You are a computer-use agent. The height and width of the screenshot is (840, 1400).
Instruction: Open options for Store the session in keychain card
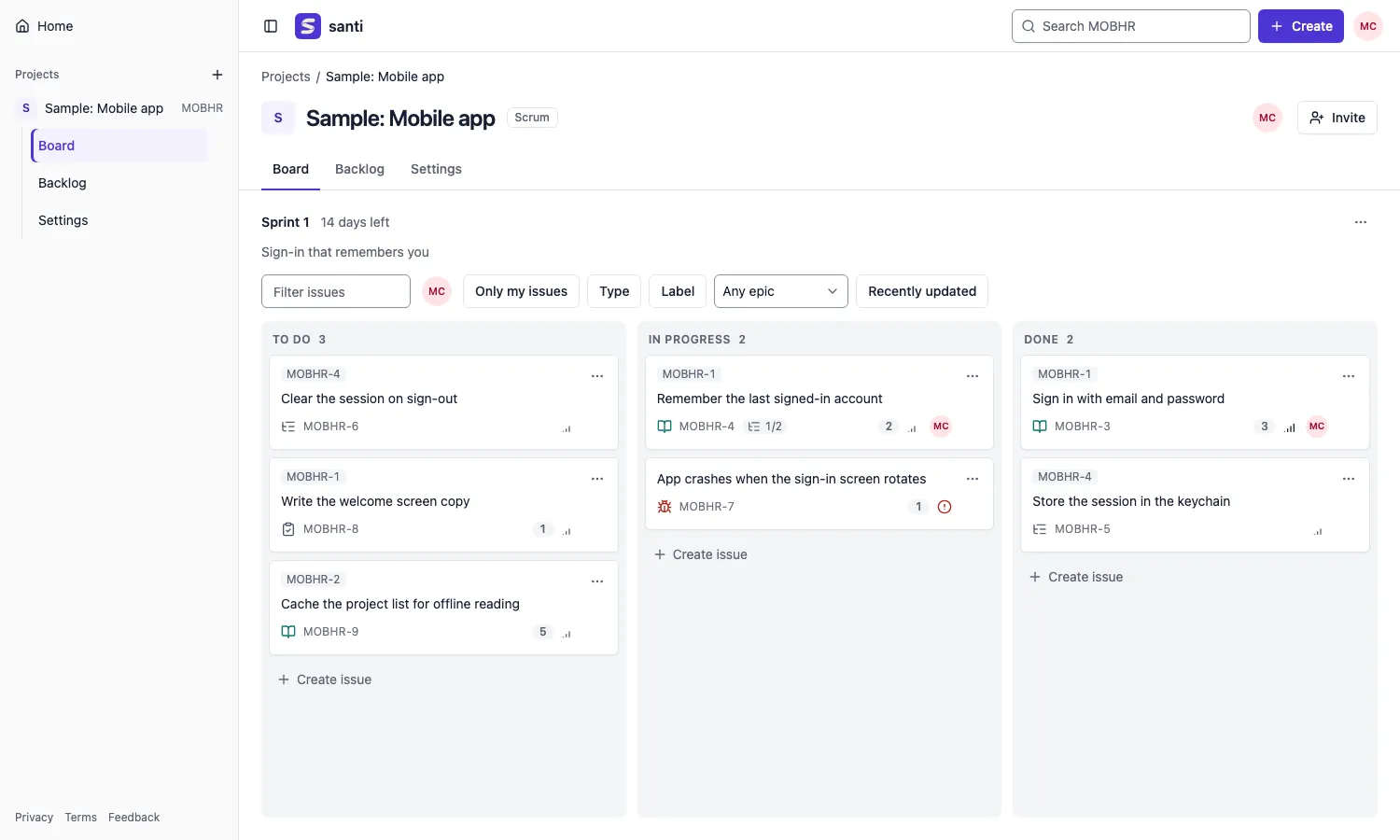click(1349, 479)
